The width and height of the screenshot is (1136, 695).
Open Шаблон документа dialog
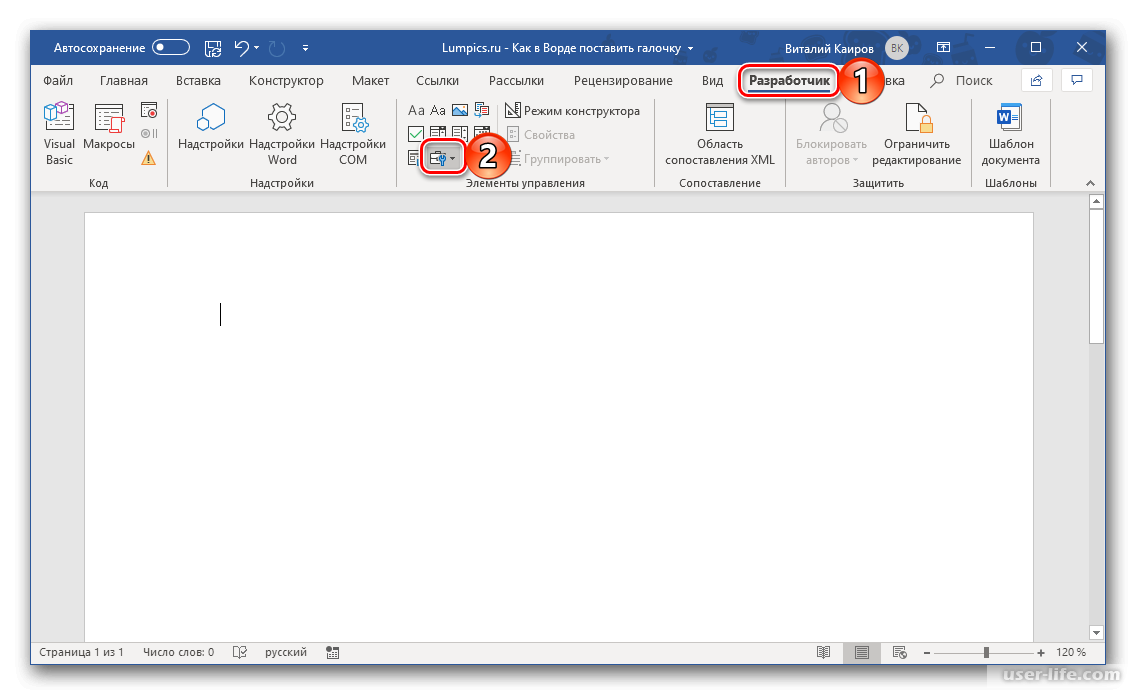tap(1010, 135)
